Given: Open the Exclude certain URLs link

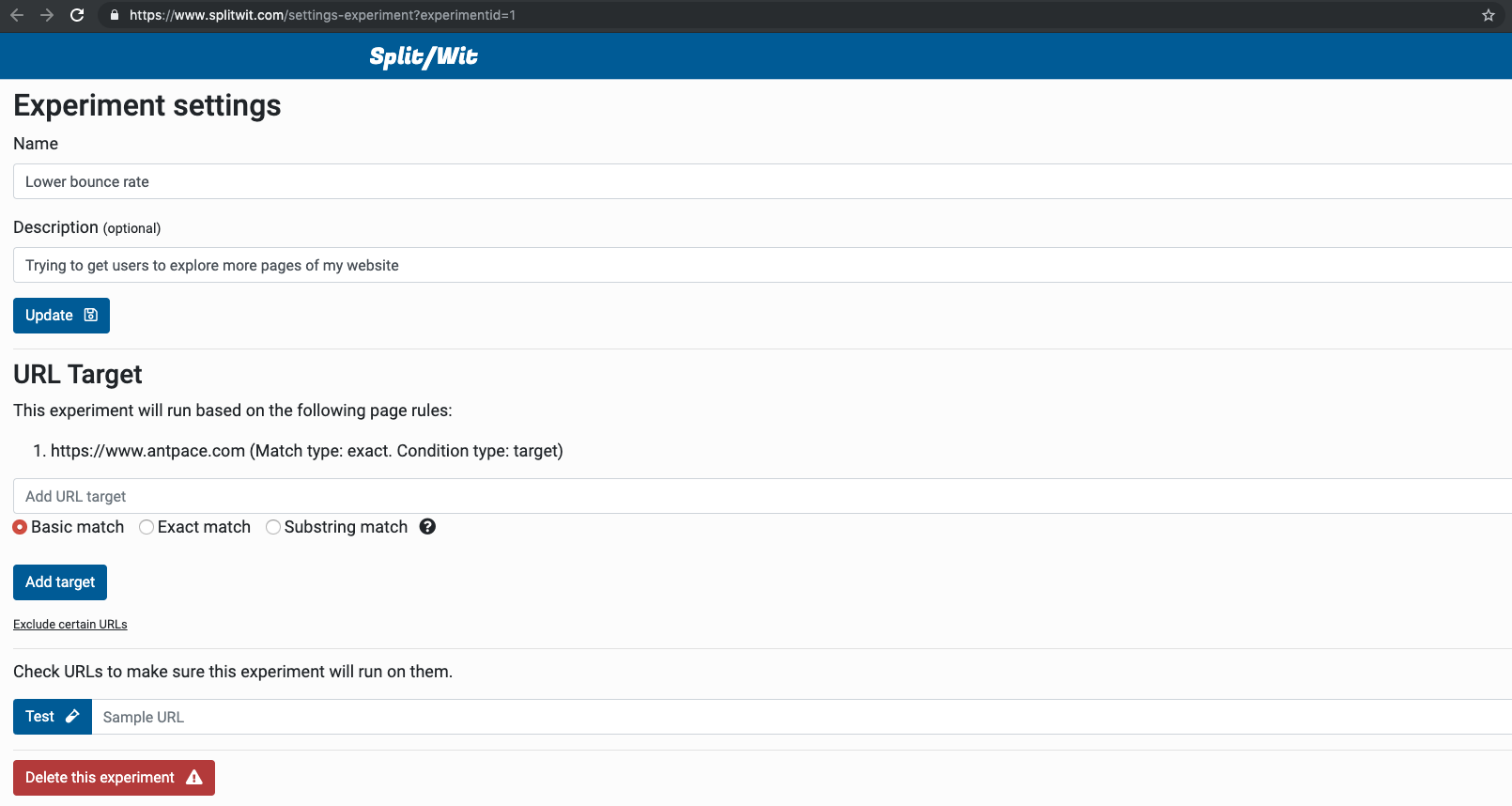Looking at the screenshot, I should pyautogui.click(x=70, y=625).
